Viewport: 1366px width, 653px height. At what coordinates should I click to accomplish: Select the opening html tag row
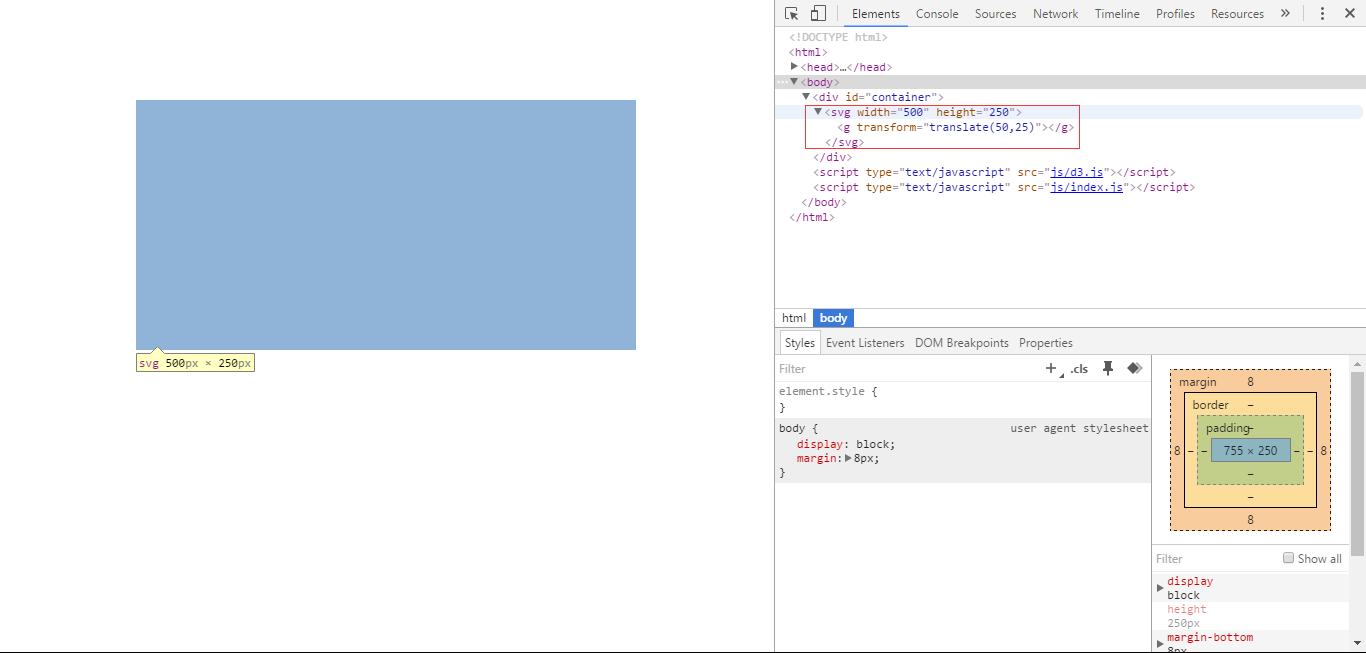[807, 52]
